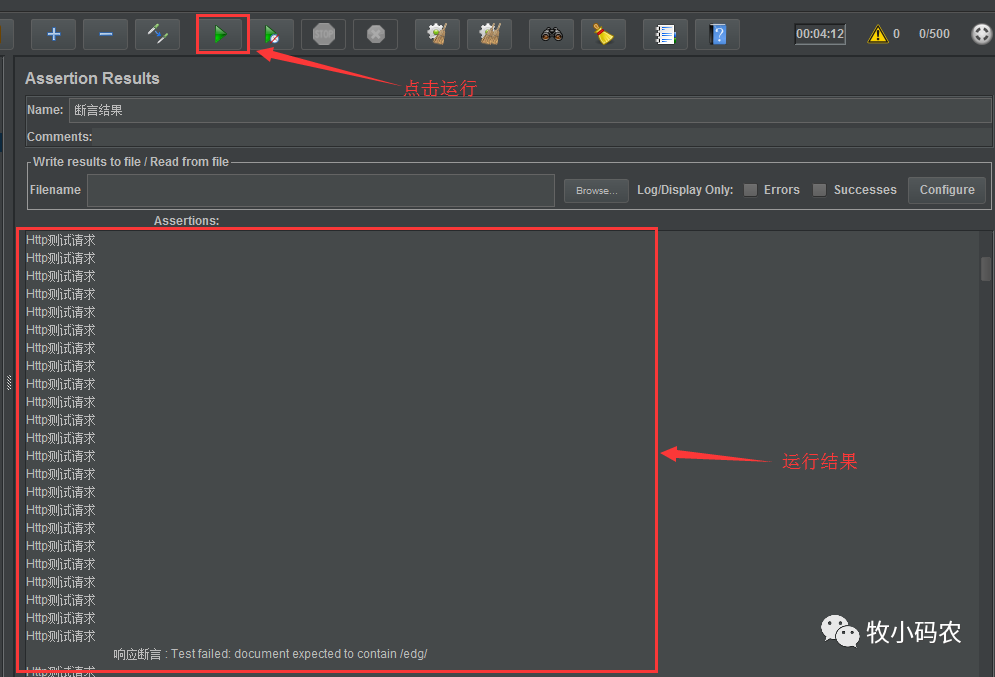
Task: Click the Filename input field
Action: 320,190
